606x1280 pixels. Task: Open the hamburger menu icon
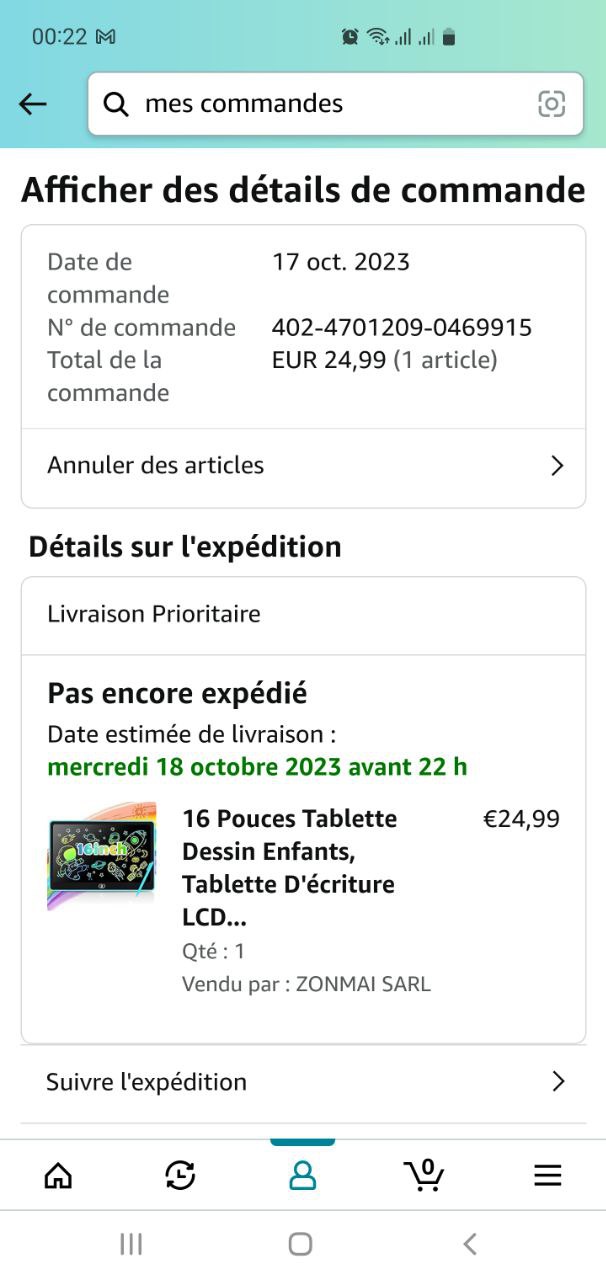[547, 1175]
